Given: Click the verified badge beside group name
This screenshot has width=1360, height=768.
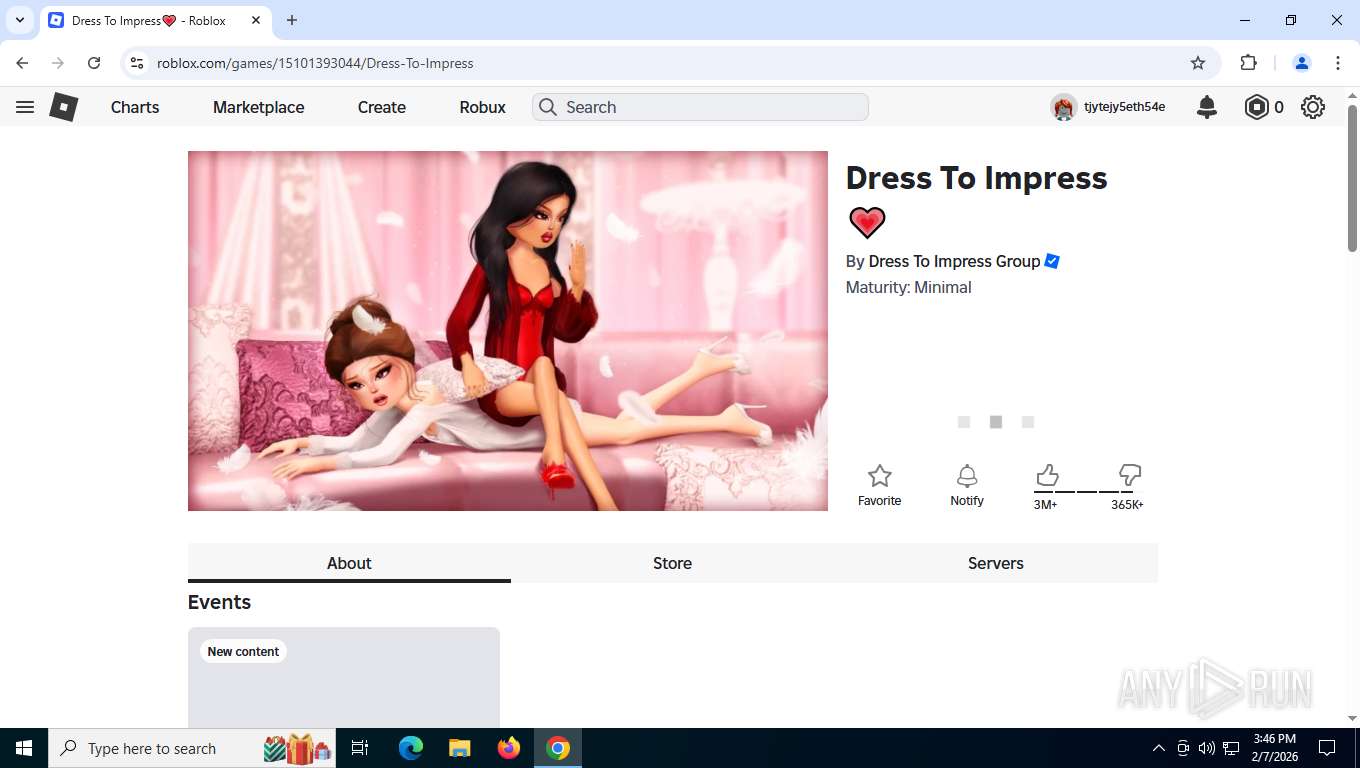Looking at the screenshot, I should (x=1052, y=261).
